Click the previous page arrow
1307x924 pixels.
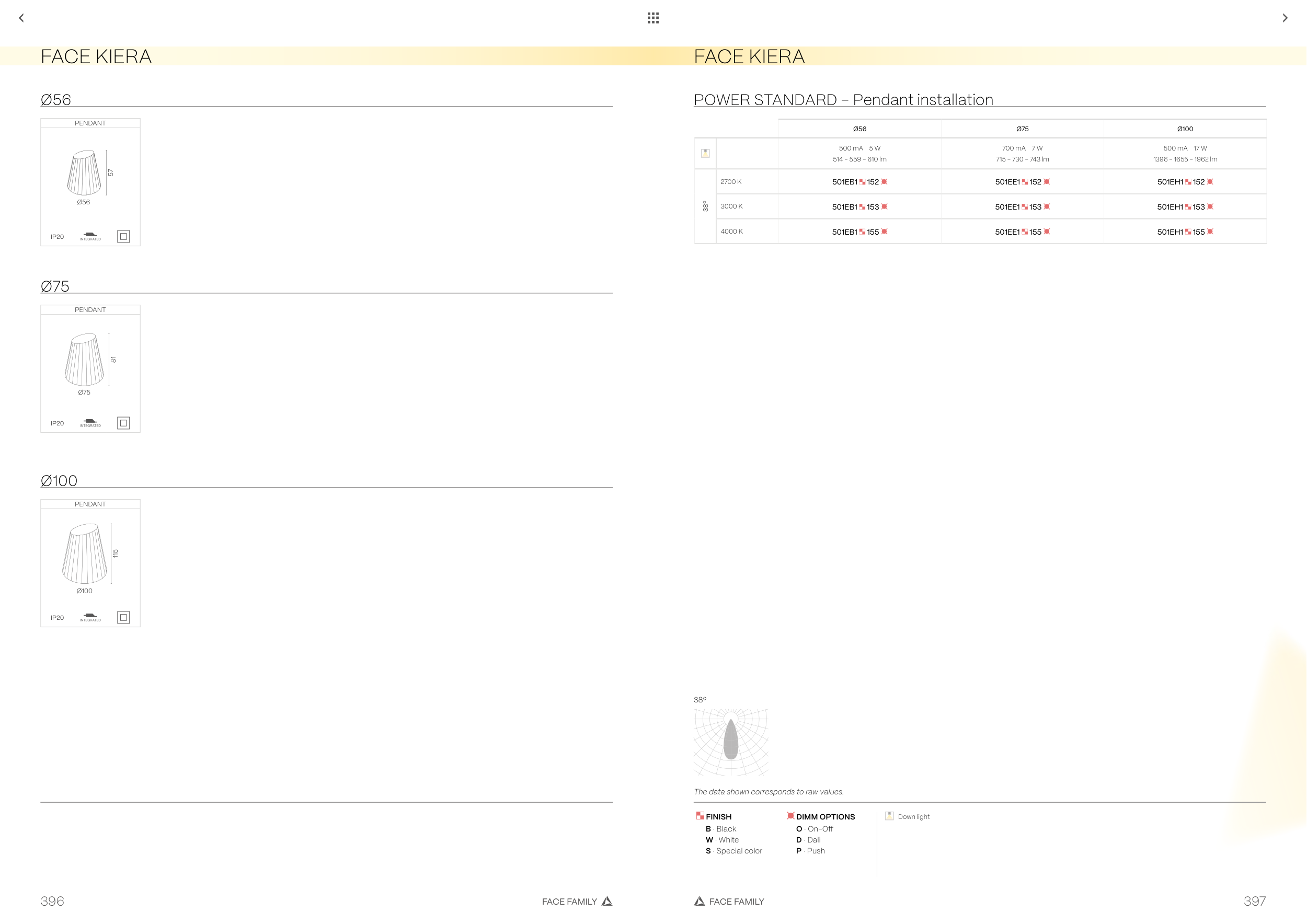coord(21,18)
